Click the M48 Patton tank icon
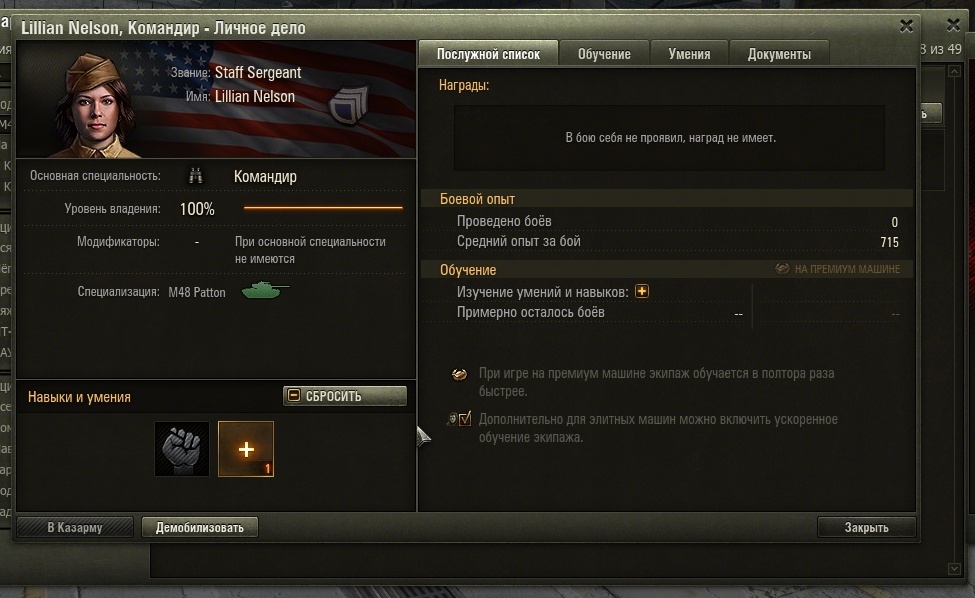Viewport: 975px width, 598px height. [x=266, y=291]
